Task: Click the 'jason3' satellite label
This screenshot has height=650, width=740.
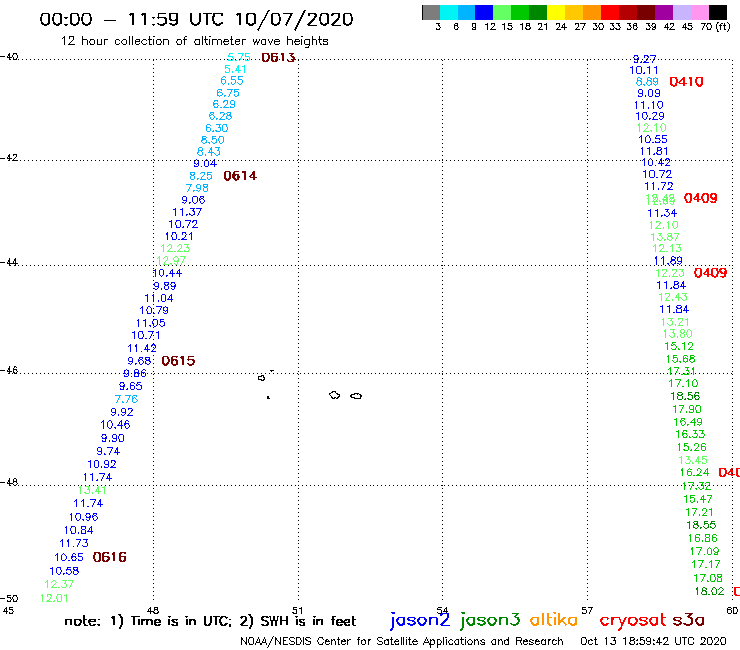Action: (490, 620)
